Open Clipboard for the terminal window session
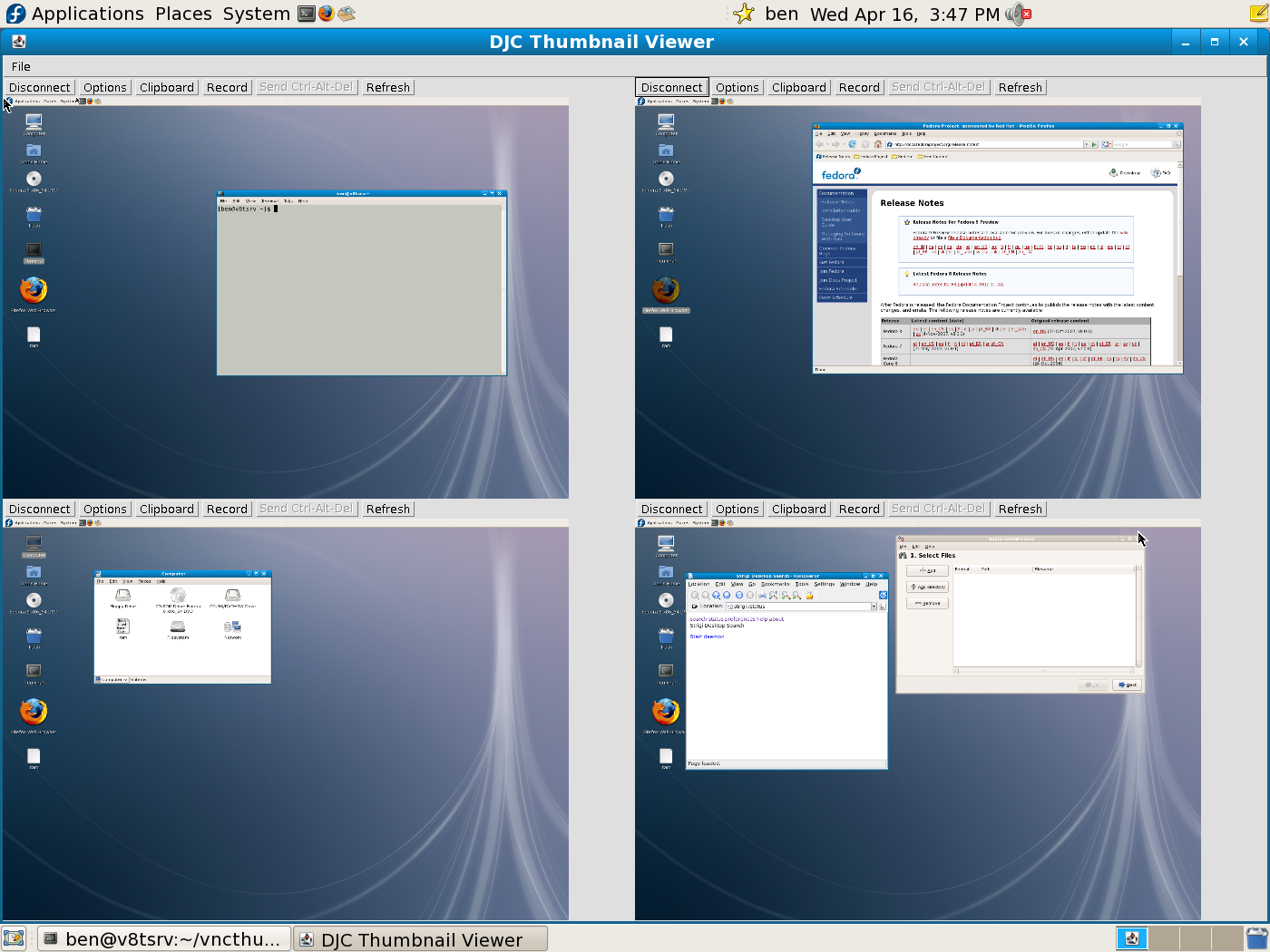This screenshot has width=1270, height=952. tap(166, 87)
